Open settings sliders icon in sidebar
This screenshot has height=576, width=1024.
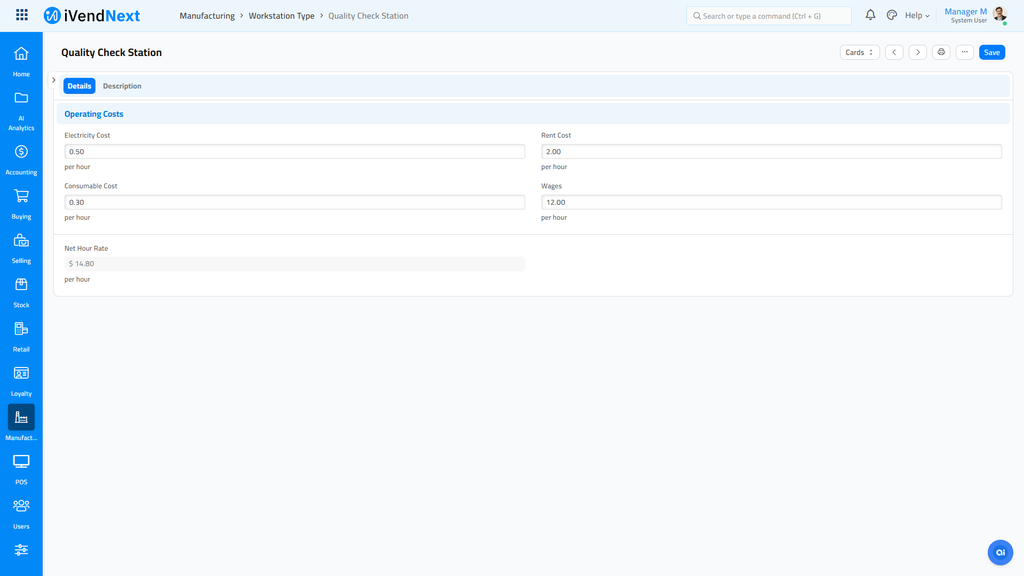coord(21,550)
